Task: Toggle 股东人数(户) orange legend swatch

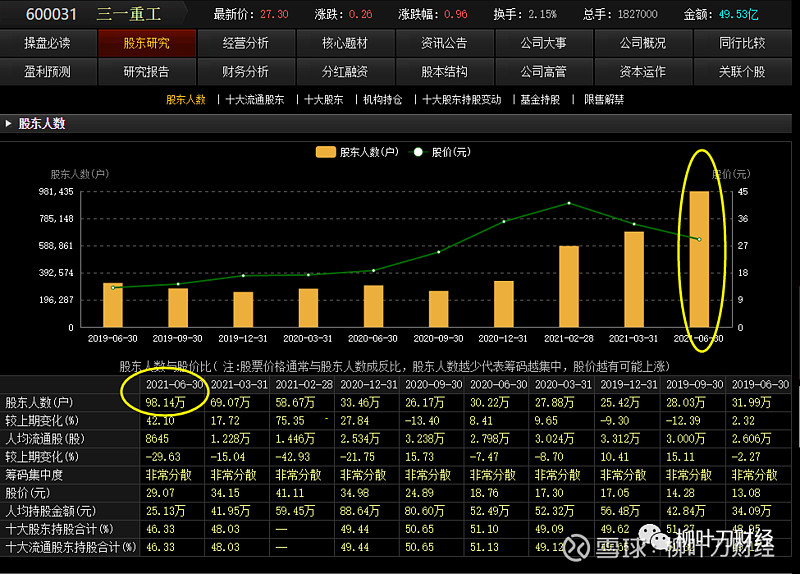Action: [x=326, y=152]
